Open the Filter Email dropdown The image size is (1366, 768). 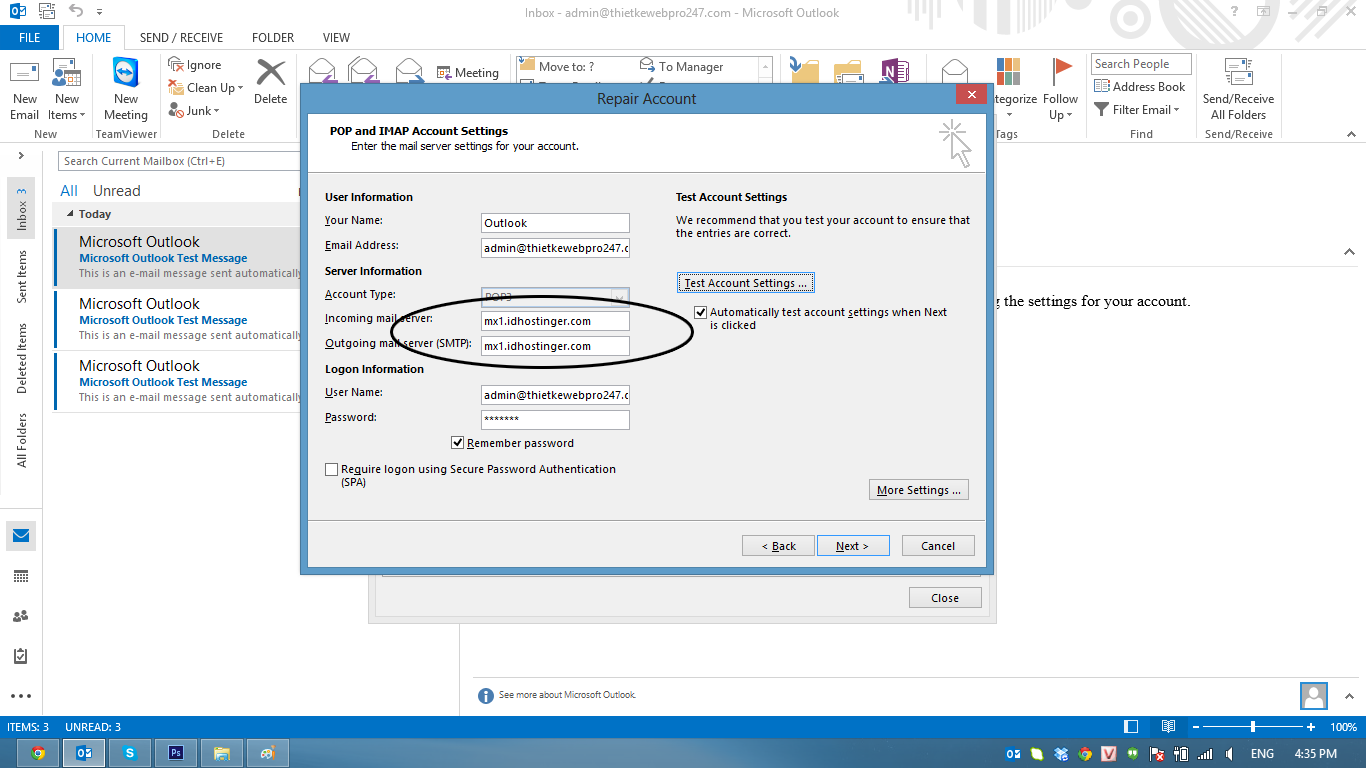point(1137,110)
